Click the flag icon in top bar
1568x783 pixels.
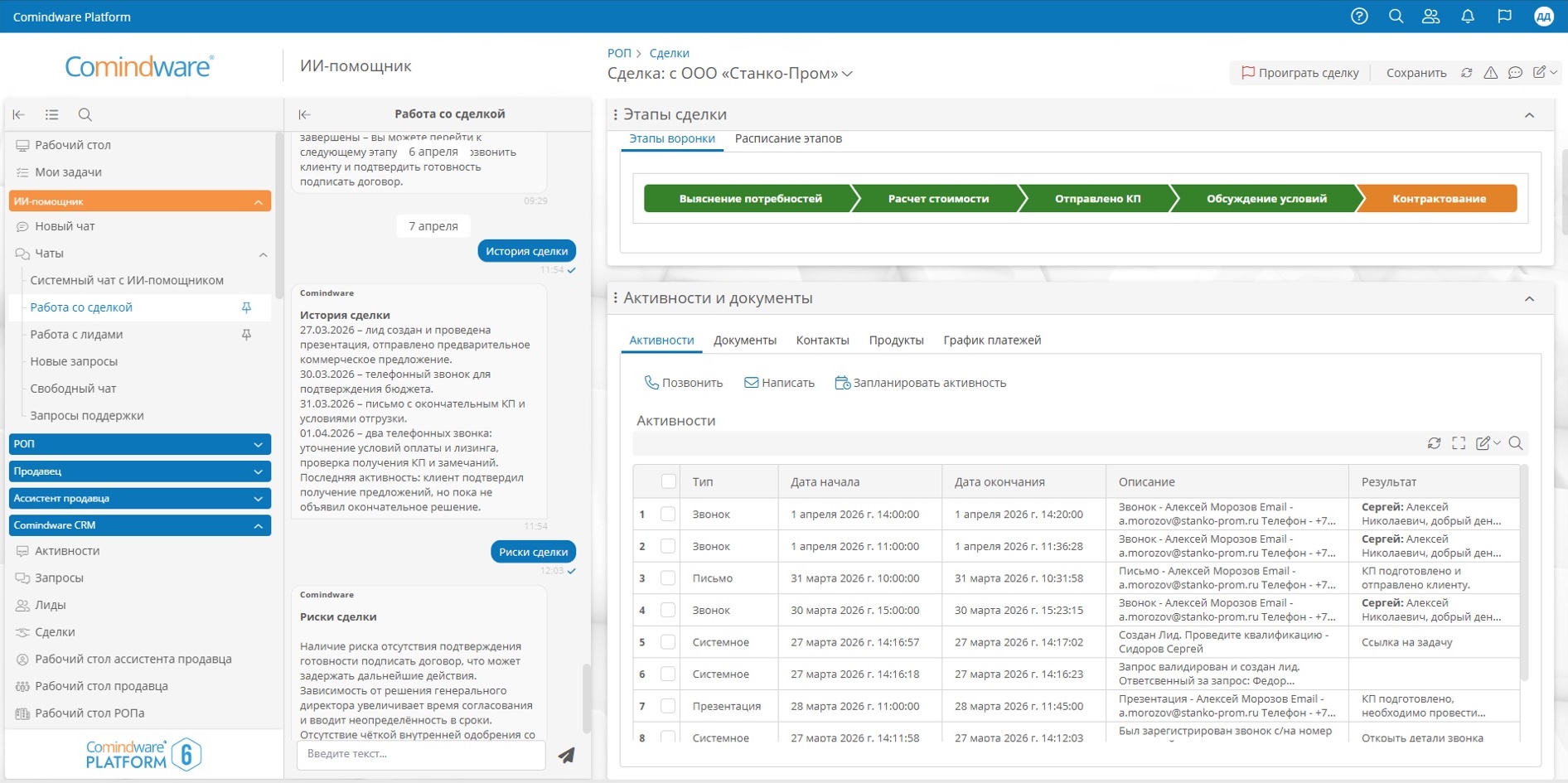pyautogui.click(x=1504, y=17)
